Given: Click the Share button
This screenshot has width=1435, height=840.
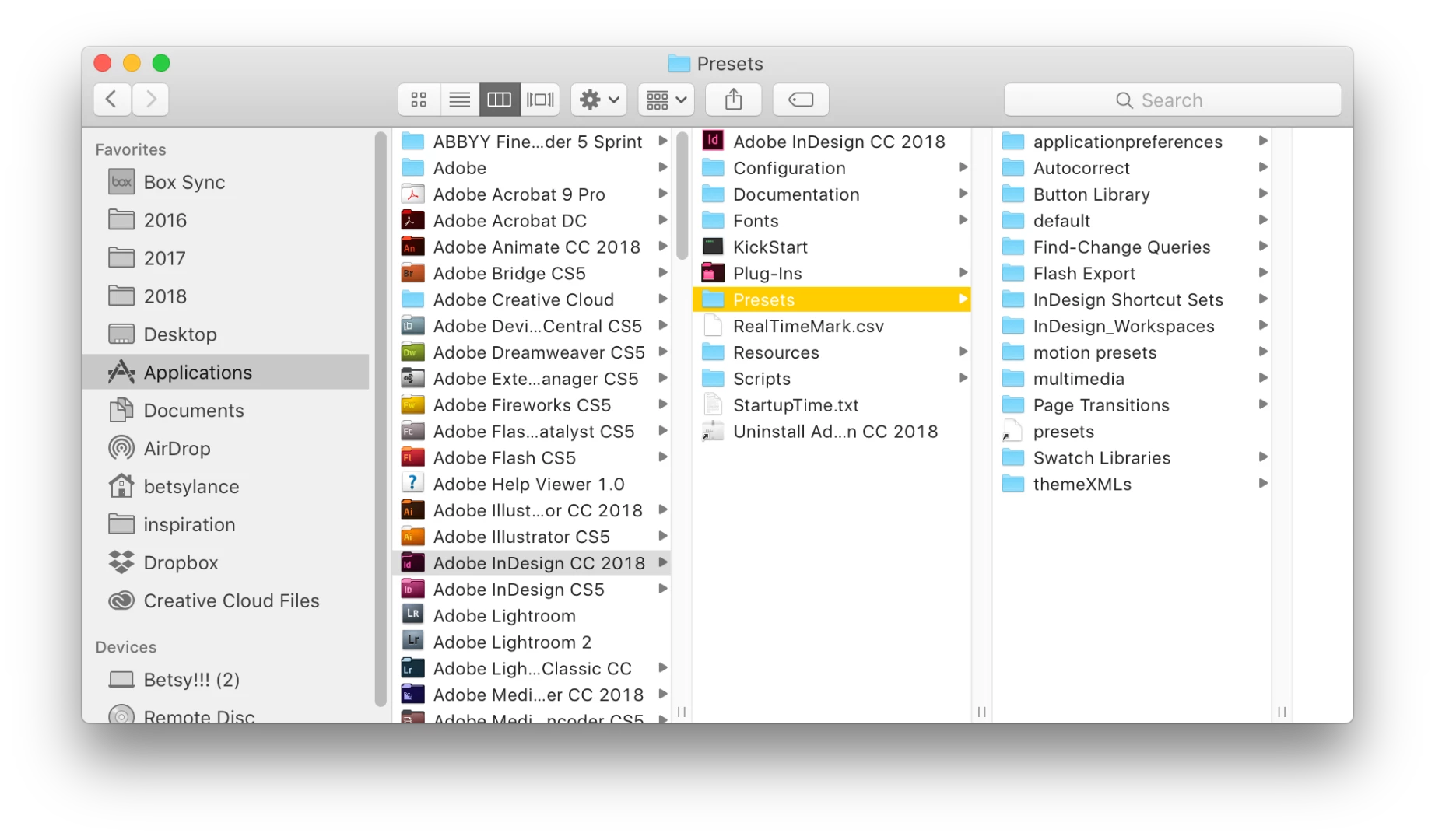Looking at the screenshot, I should click(x=733, y=100).
